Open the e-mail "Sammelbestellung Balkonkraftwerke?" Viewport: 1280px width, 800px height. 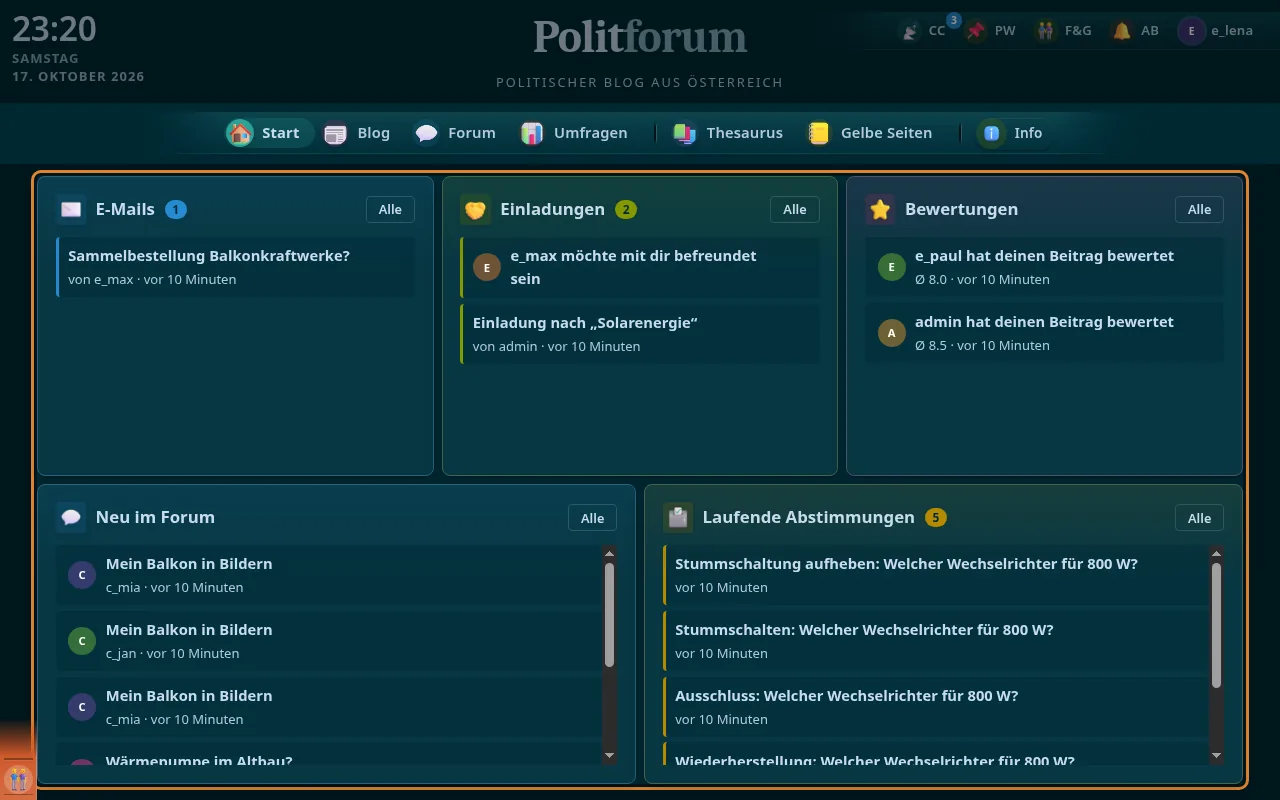tap(235, 267)
